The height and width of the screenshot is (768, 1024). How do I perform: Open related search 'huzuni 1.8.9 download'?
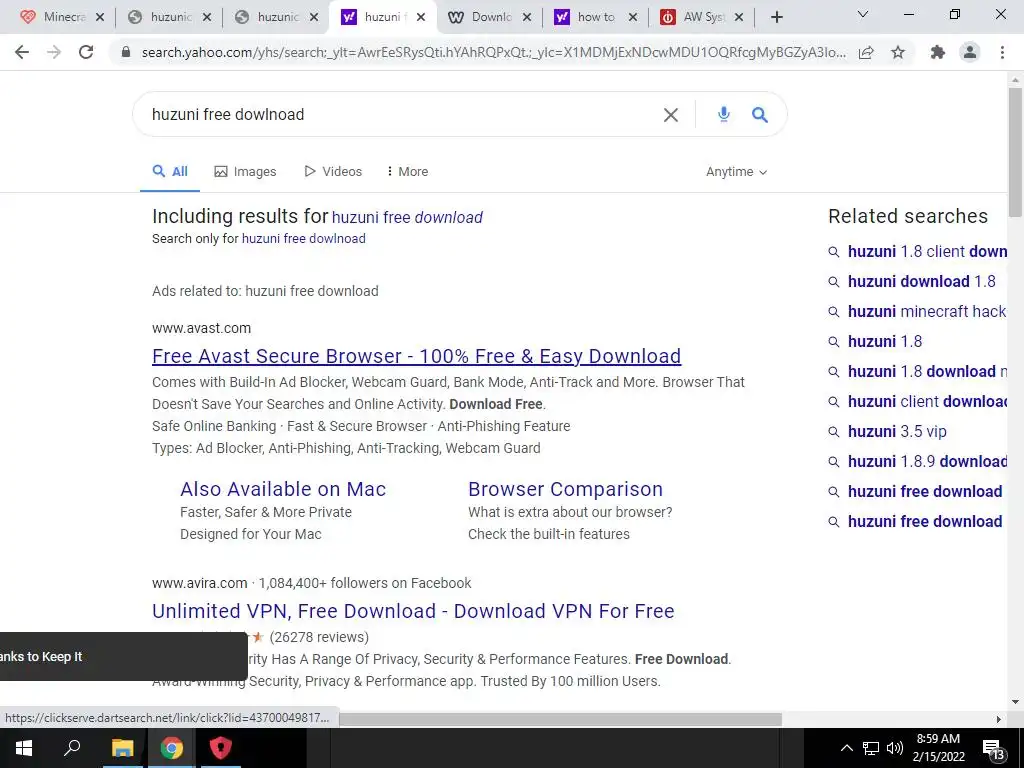[x=927, y=462]
